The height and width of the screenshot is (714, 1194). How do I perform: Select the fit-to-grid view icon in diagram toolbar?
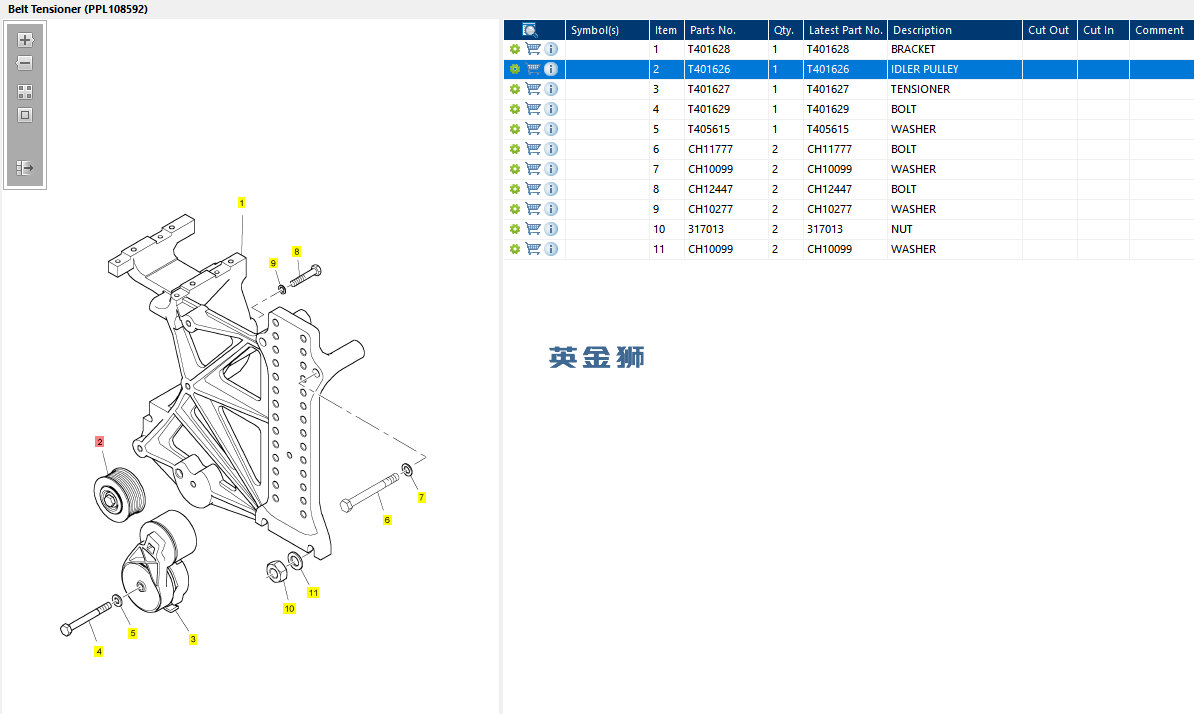click(25, 92)
